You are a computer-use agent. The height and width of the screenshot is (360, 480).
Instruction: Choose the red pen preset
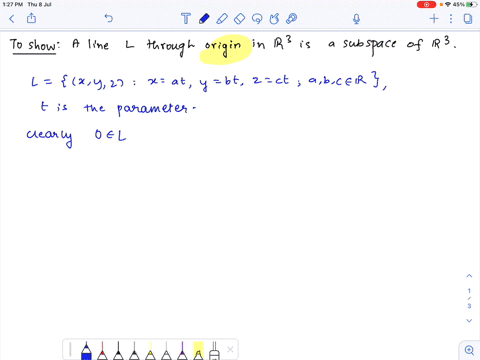[x=102, y=351]
